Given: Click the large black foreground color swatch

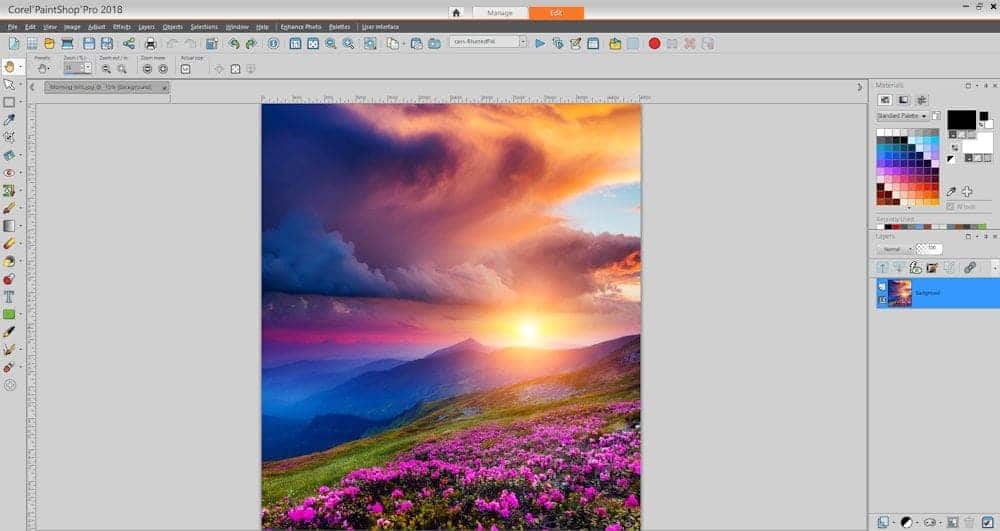Looking at the screenshot, I should pyautogui.click(x=961, y=119).
